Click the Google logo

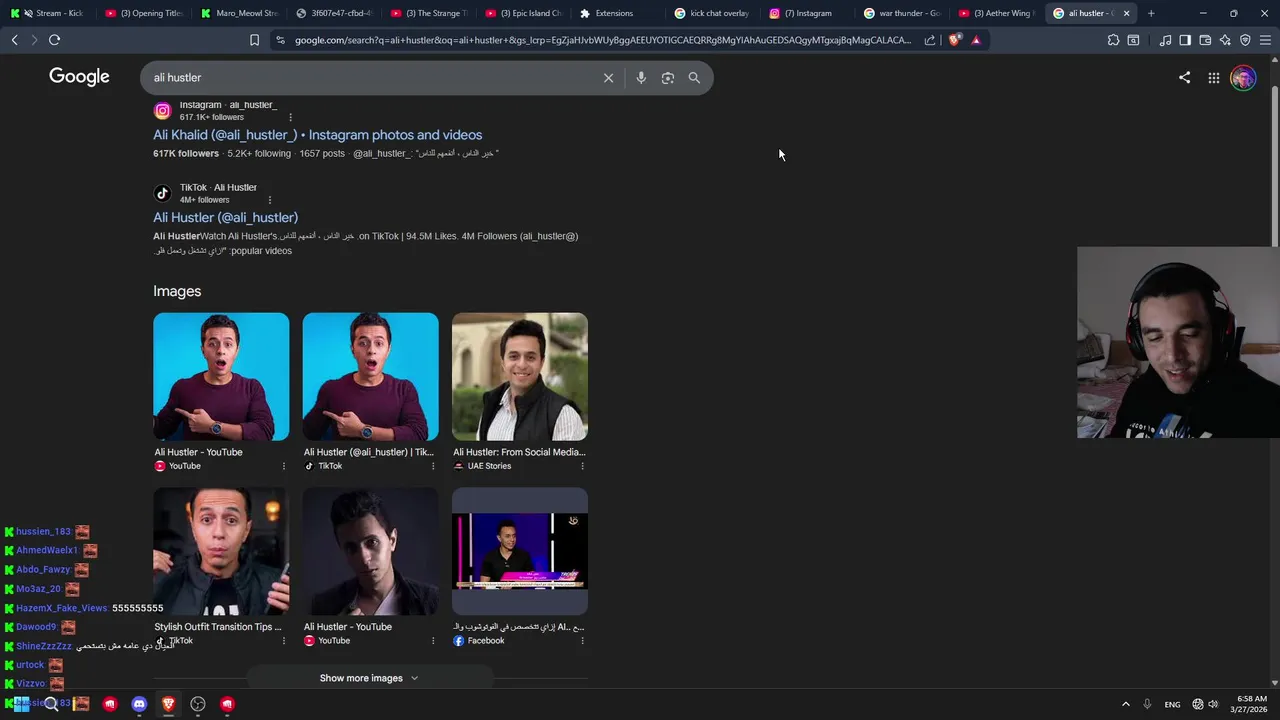79,77
